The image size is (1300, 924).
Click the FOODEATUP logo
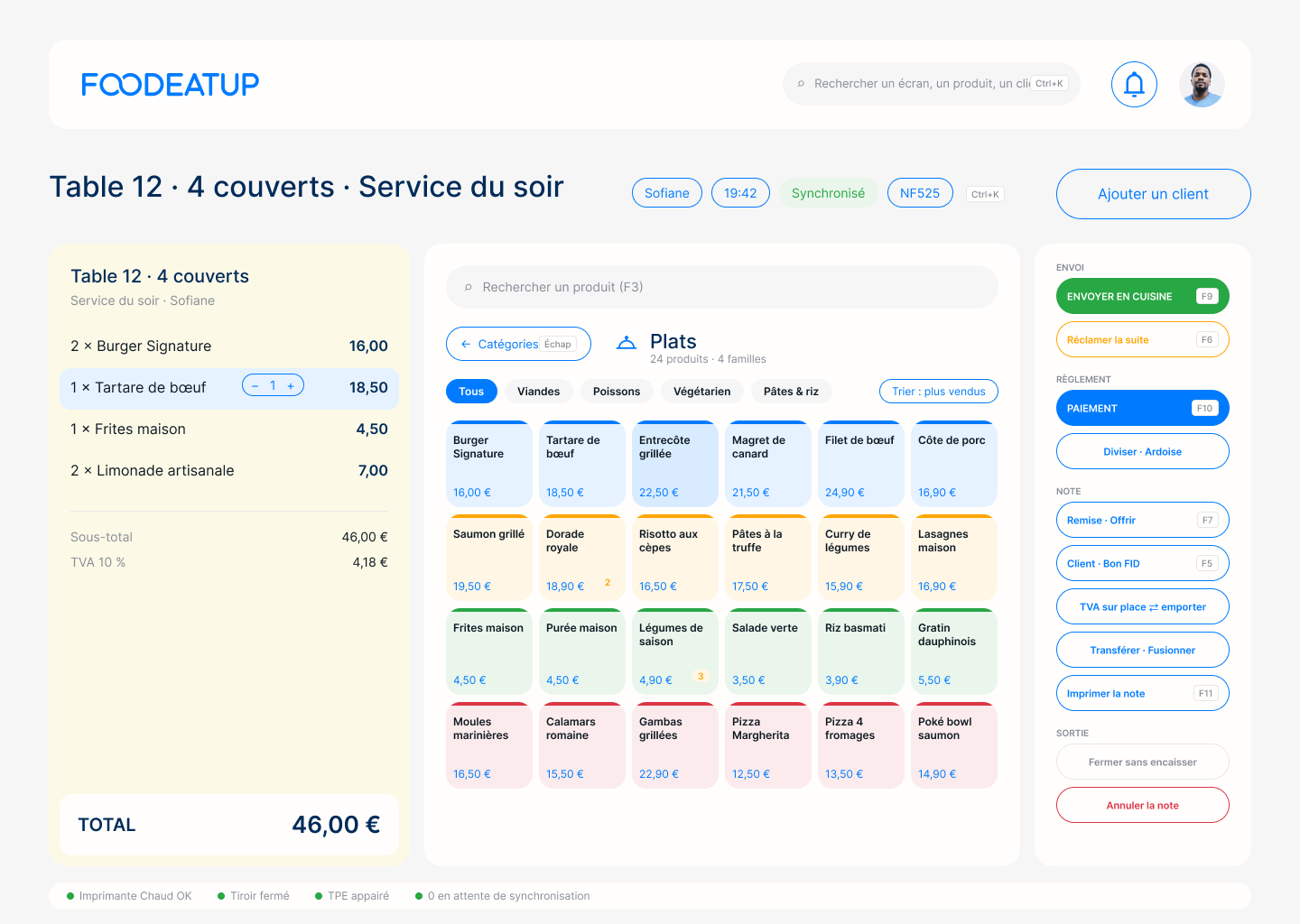coord(171,84)
